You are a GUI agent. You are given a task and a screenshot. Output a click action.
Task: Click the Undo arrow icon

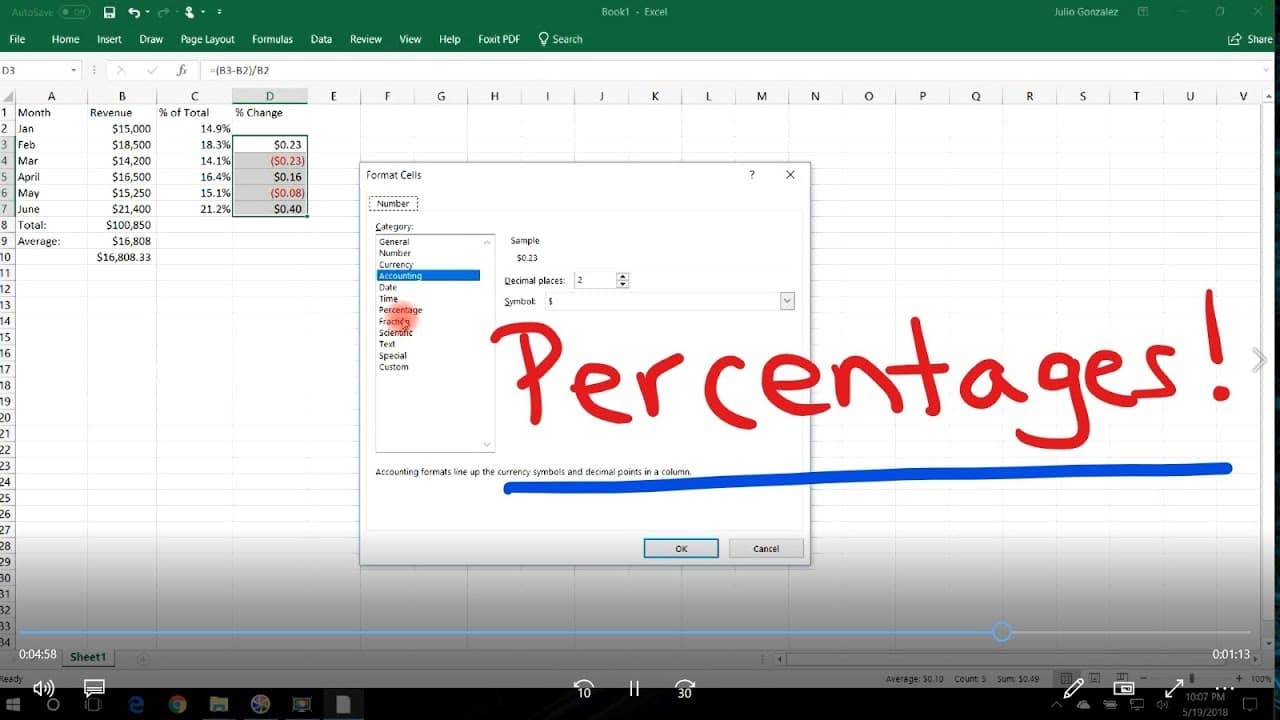coord(133,12)
